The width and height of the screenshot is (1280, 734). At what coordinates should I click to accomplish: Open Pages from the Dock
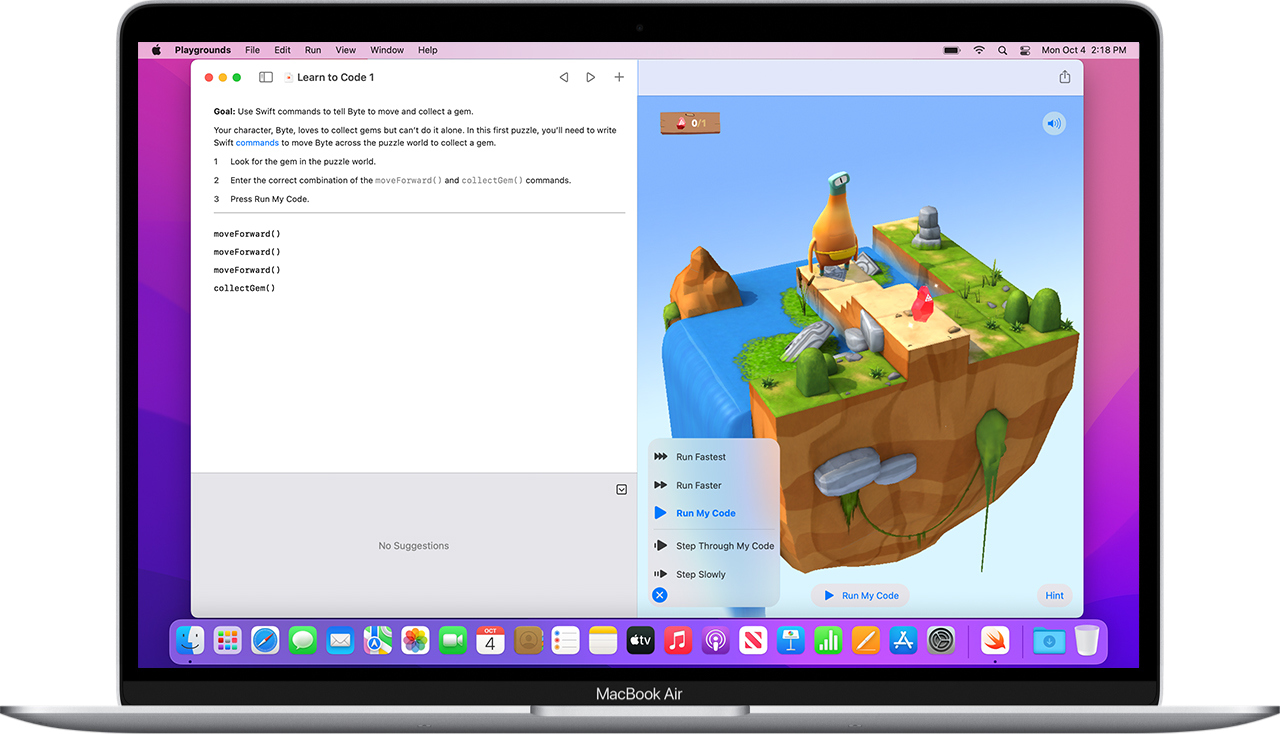[x=865, y=640]
